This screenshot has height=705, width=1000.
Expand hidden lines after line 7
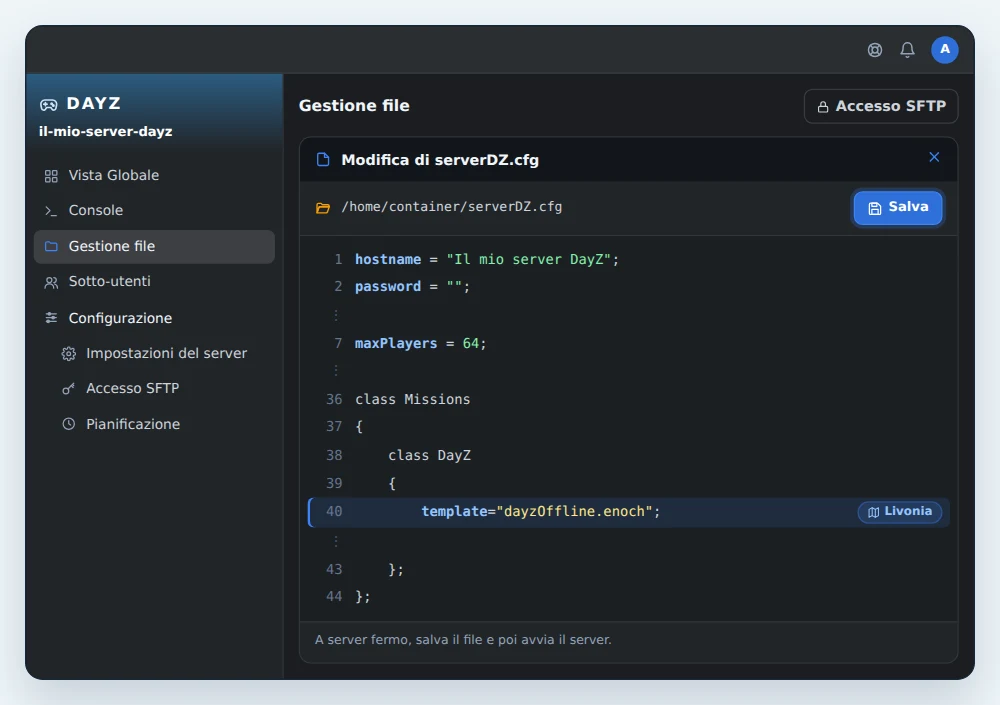(x=336, y=370)
